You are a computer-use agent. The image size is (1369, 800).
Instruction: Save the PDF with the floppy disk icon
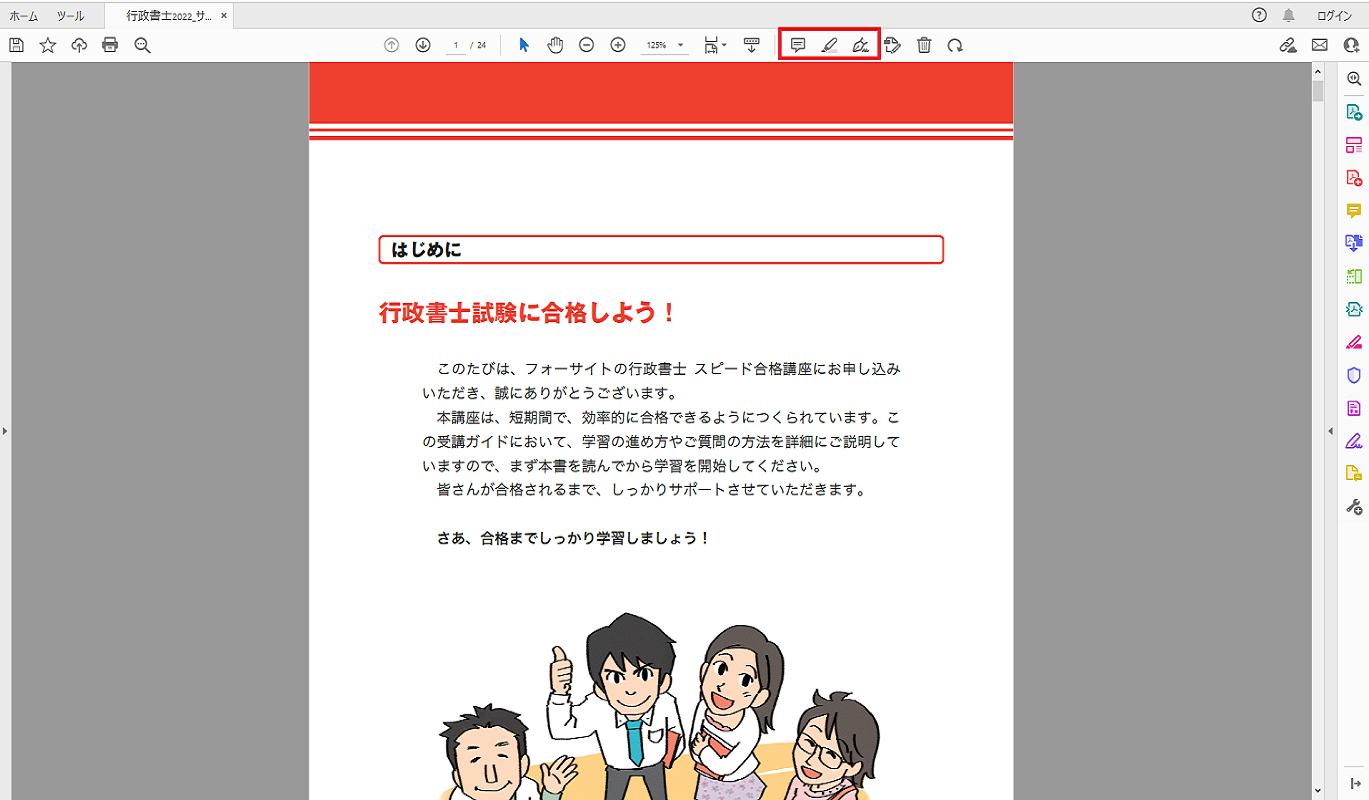click(16, 45)
